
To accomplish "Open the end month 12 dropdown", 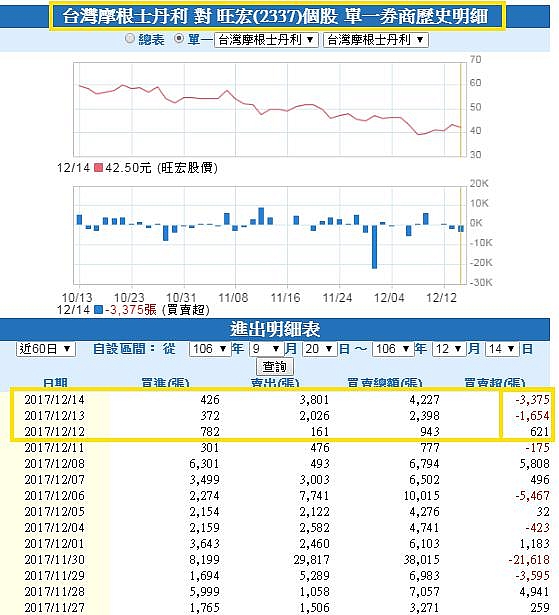I will [x=449, y=348].
